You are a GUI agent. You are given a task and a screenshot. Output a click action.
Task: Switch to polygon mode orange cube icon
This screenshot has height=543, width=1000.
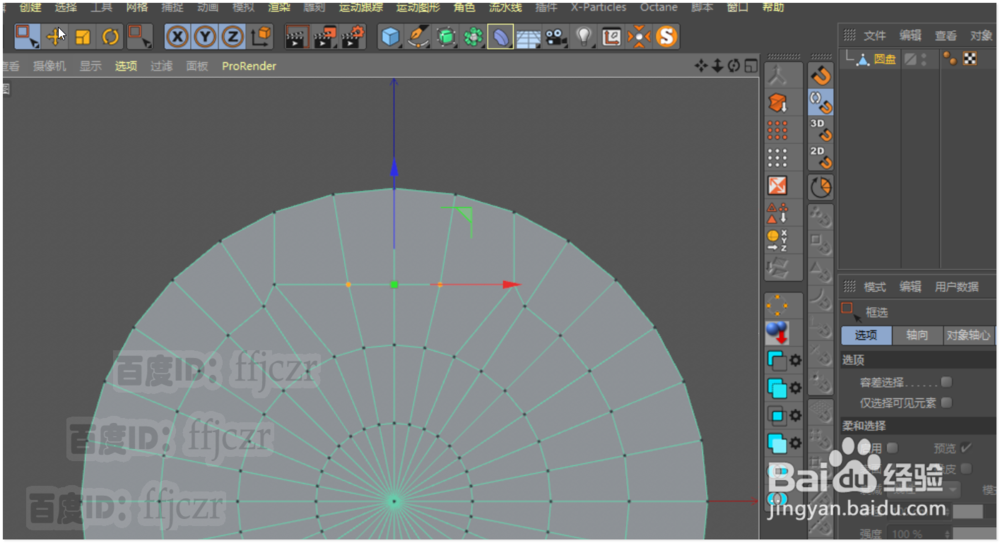point(777,103)
